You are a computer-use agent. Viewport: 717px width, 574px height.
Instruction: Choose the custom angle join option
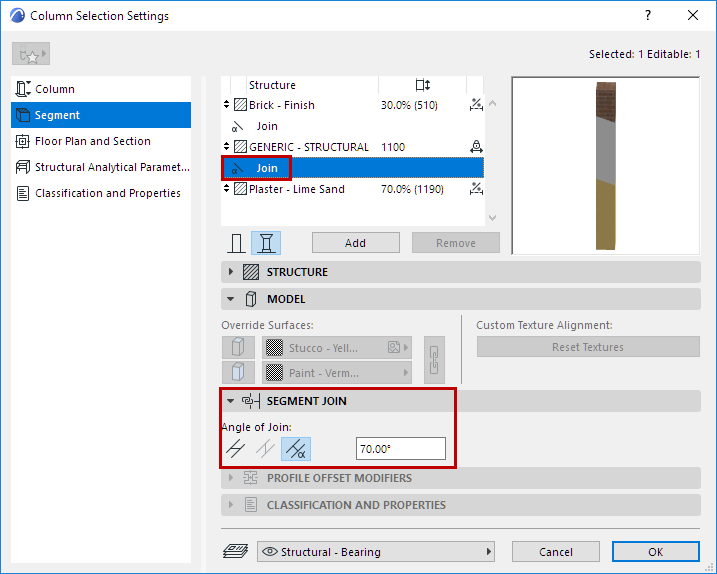click(x=296, y=449)
